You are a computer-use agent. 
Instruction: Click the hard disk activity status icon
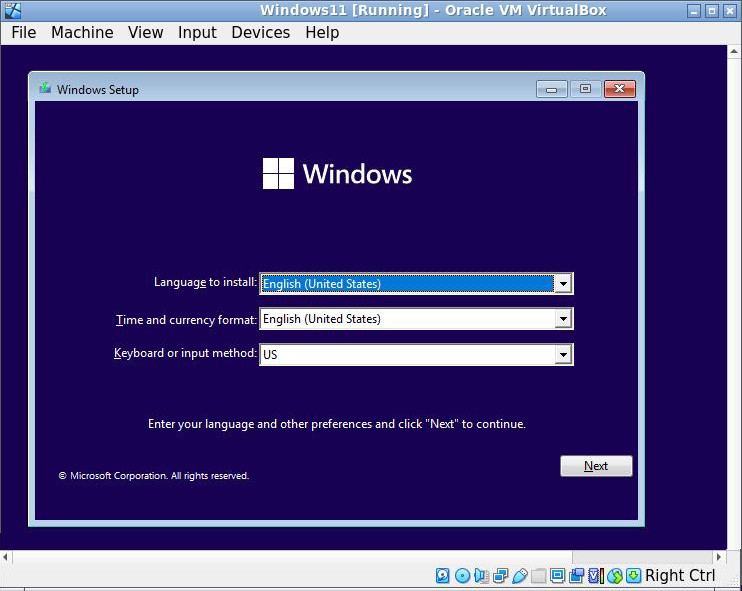click(x=443, y=575)
